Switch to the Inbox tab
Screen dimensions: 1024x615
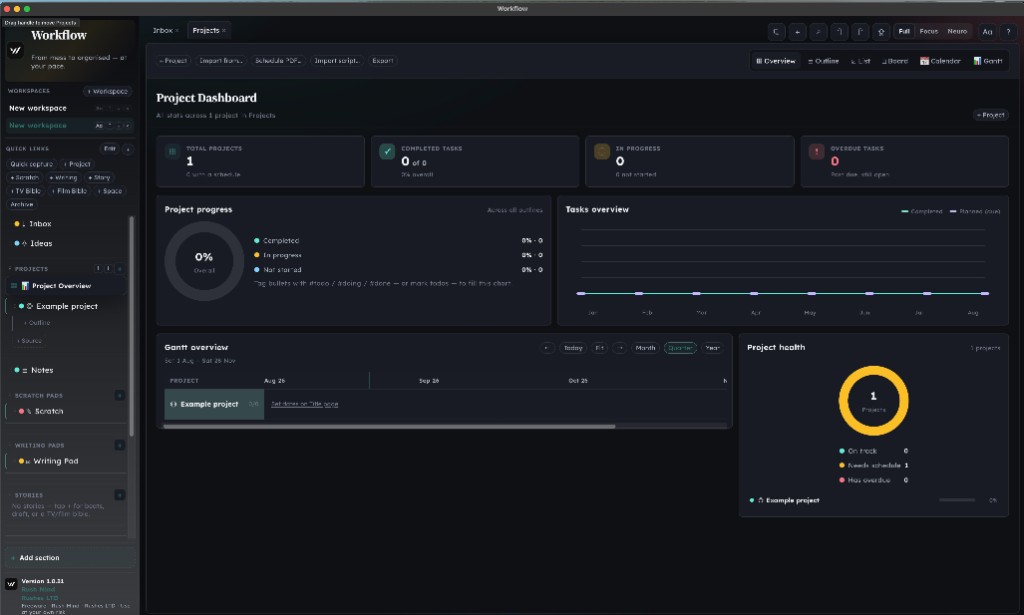163,31
